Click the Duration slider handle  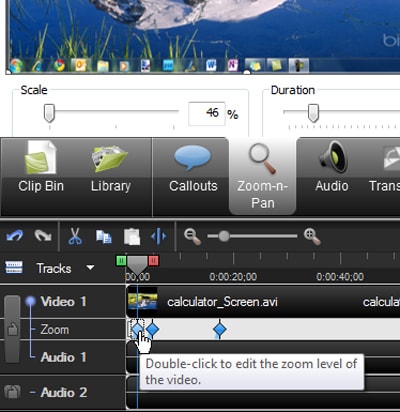(313, 113)
